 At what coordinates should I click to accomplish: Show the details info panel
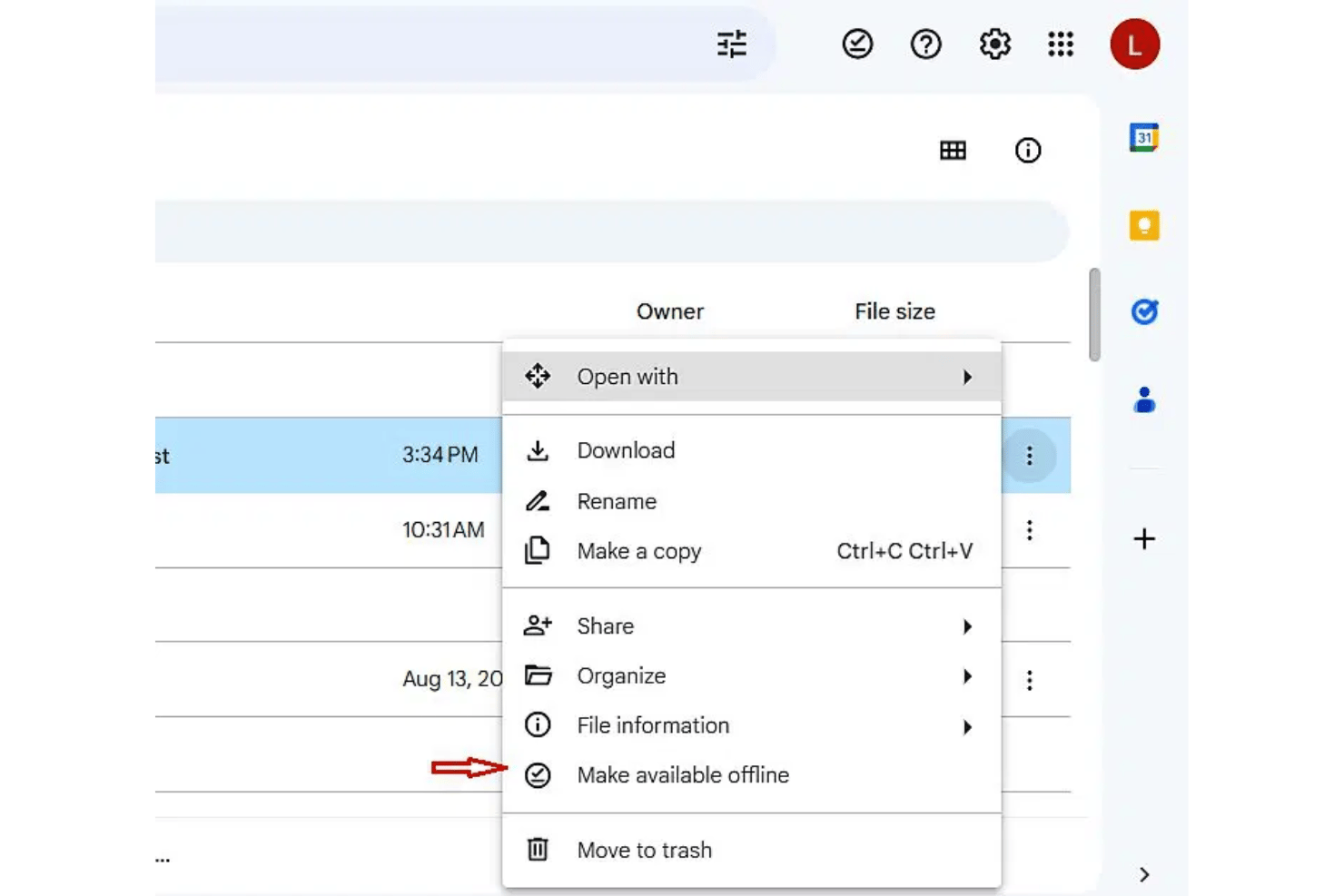point(1027,150)
